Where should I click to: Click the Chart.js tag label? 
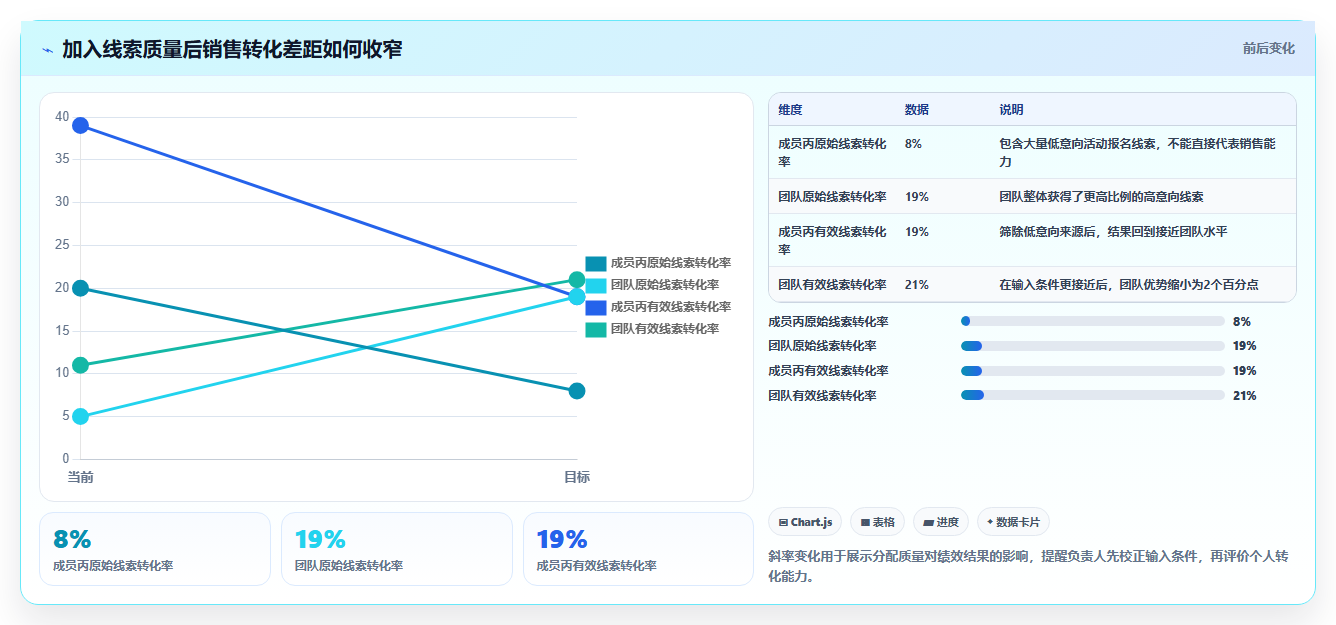[812, 522]
